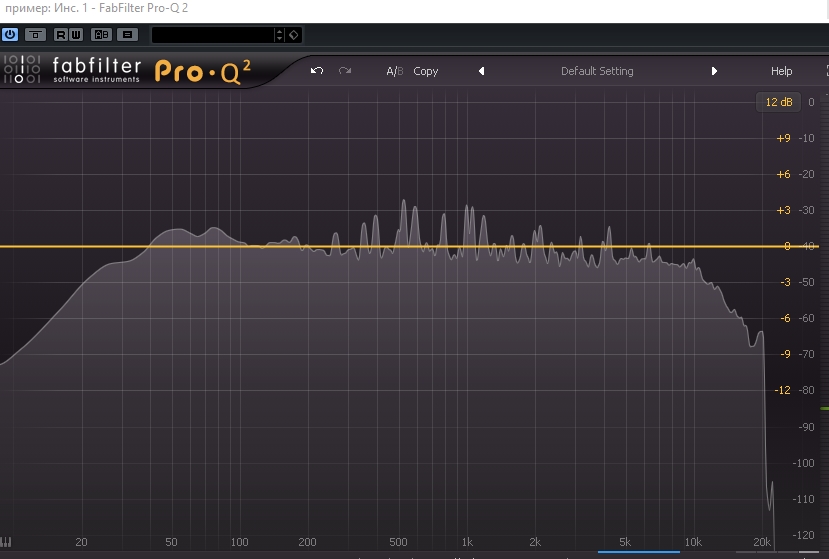Enable Write automation (W) button
829x559 pixels.
point(76,34)
